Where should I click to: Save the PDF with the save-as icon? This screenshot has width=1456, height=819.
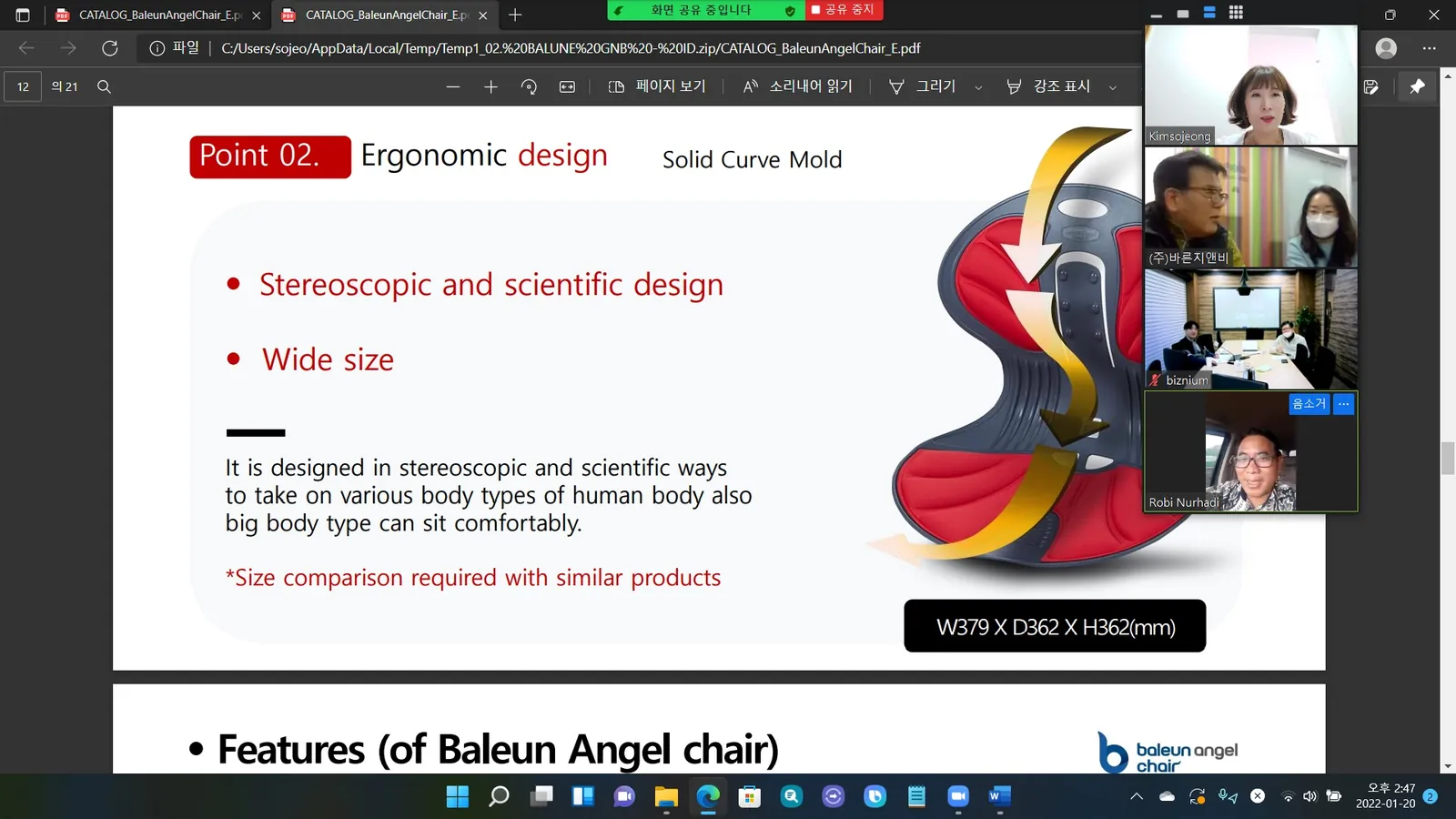[x=1371, y=86]
